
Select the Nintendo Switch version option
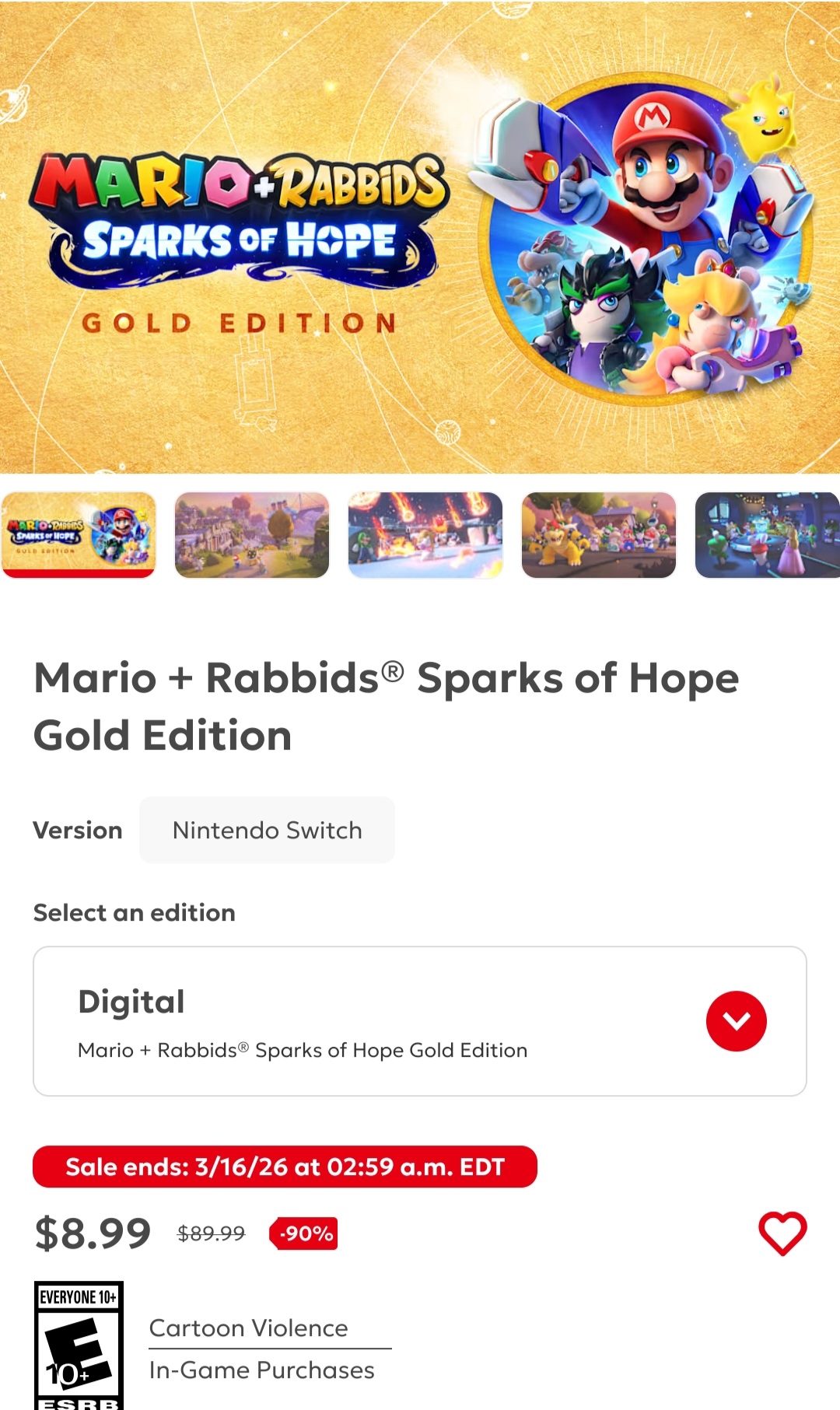click(267, 830)
